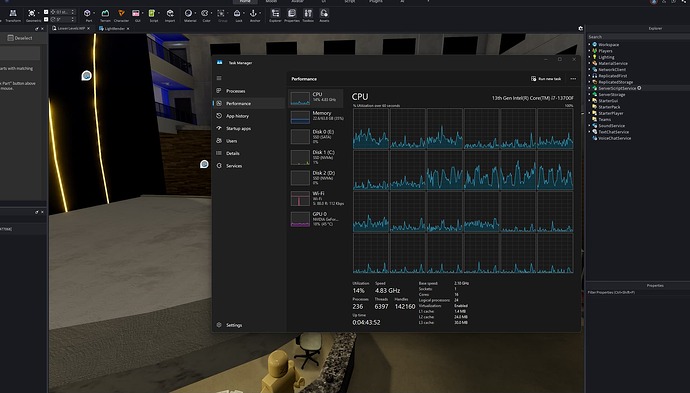
Task: Select the Wi-Fi performance entry
Action: [x=316, y=198]
